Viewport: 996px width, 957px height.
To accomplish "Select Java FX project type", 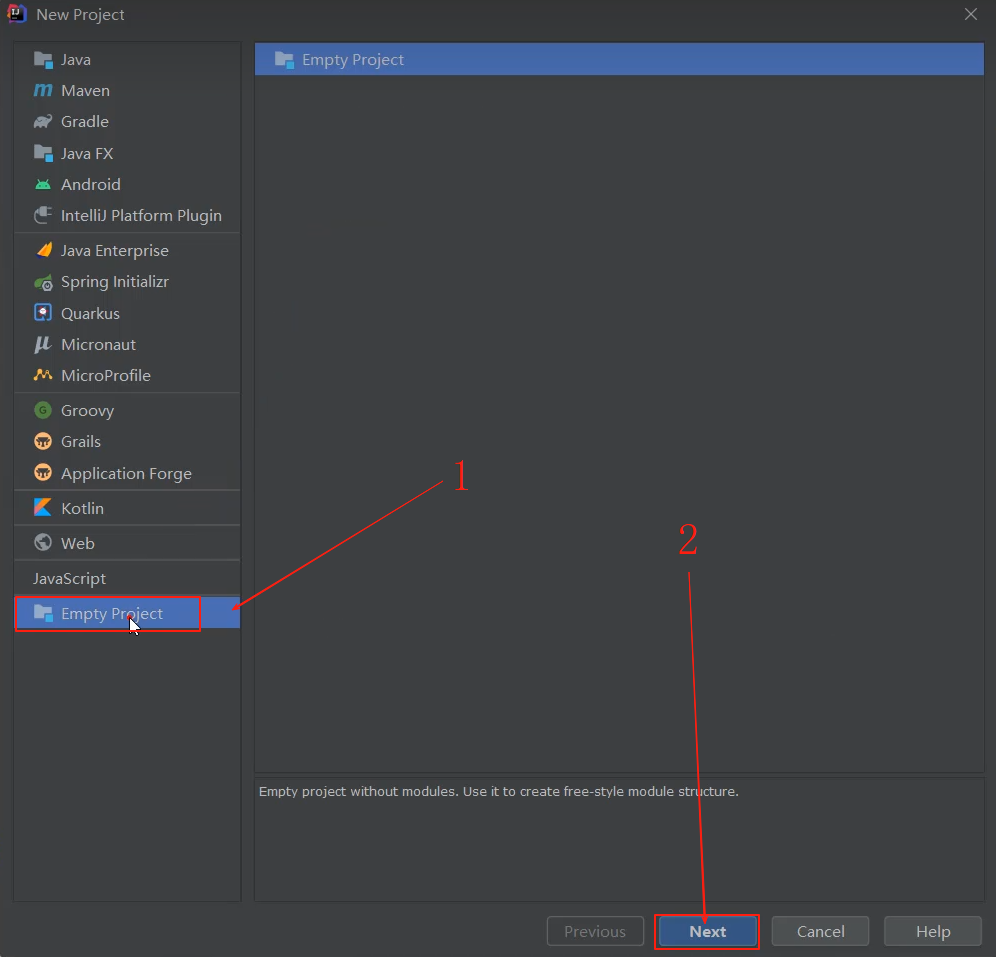I will coord(127,153).
